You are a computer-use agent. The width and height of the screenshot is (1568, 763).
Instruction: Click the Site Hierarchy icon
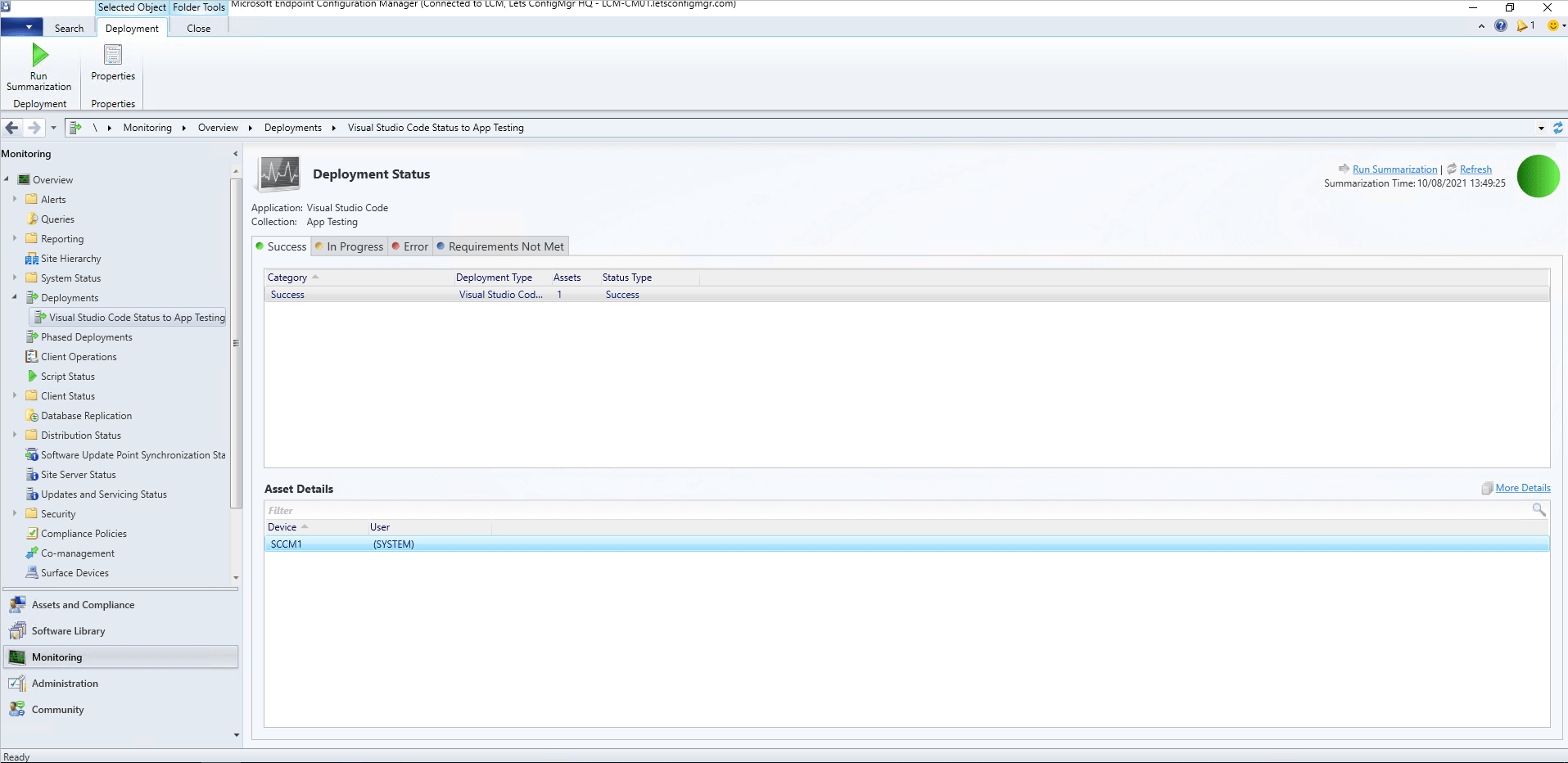coord(32,259)
